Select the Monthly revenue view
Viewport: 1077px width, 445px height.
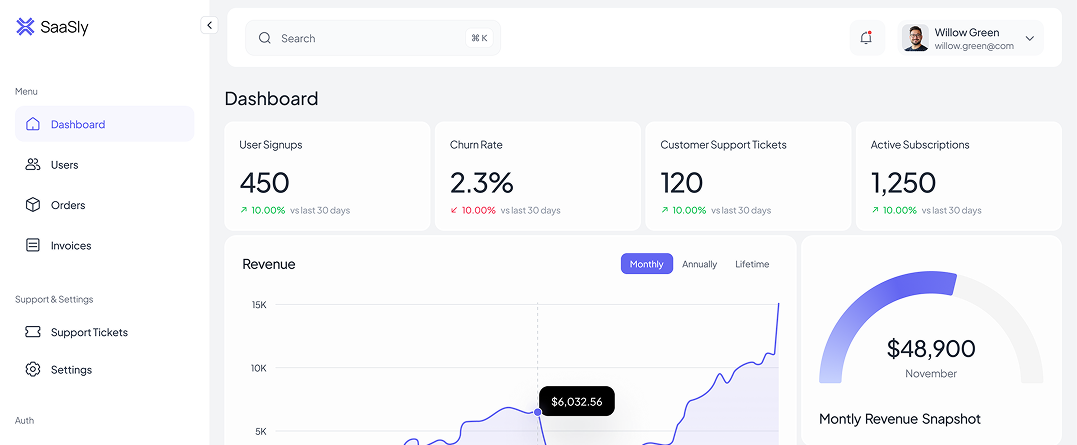click(x=646, y=264)
